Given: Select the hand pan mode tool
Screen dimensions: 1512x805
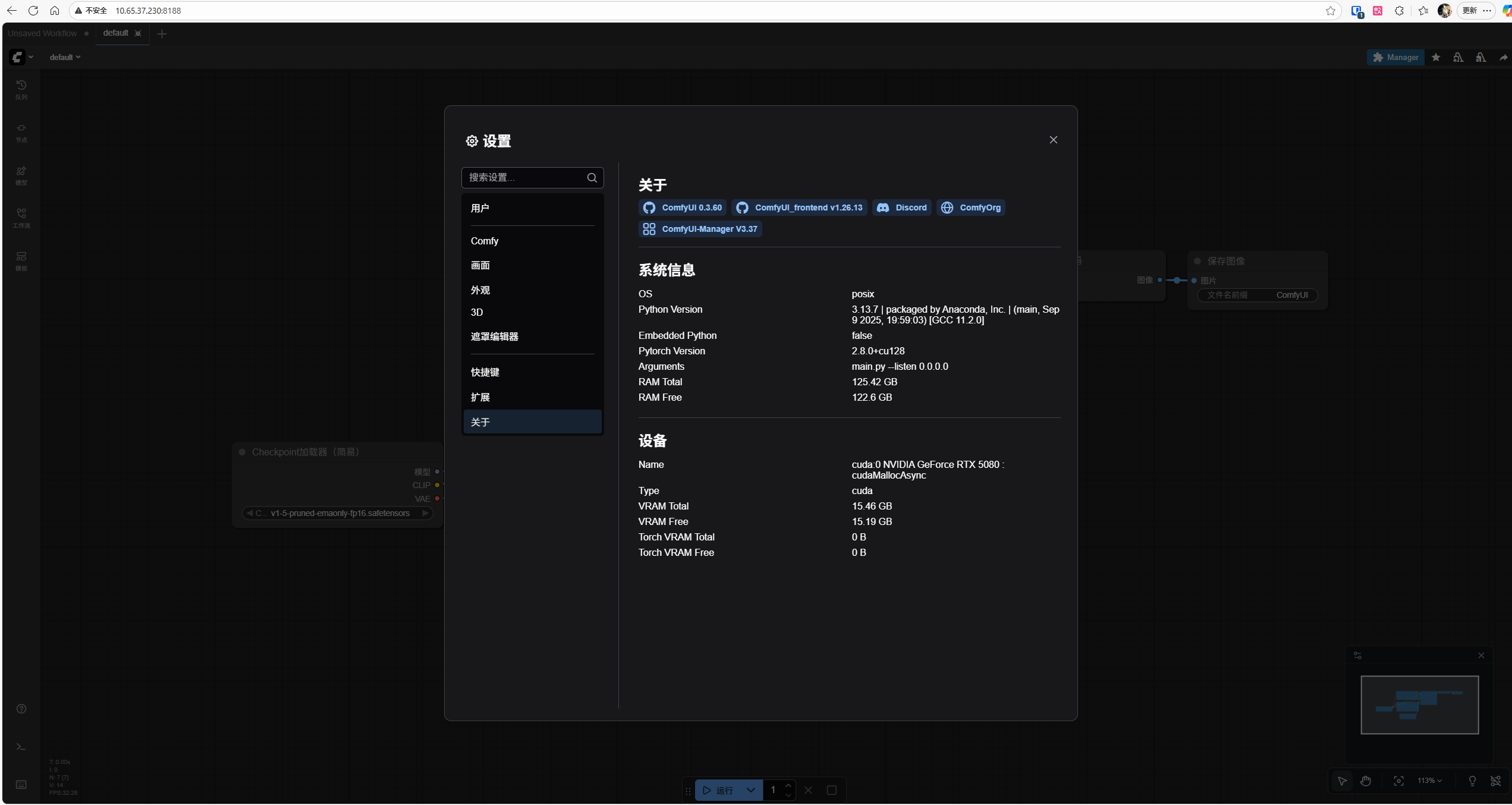Looking at the screenshot, I should (x=1366, y=781).
